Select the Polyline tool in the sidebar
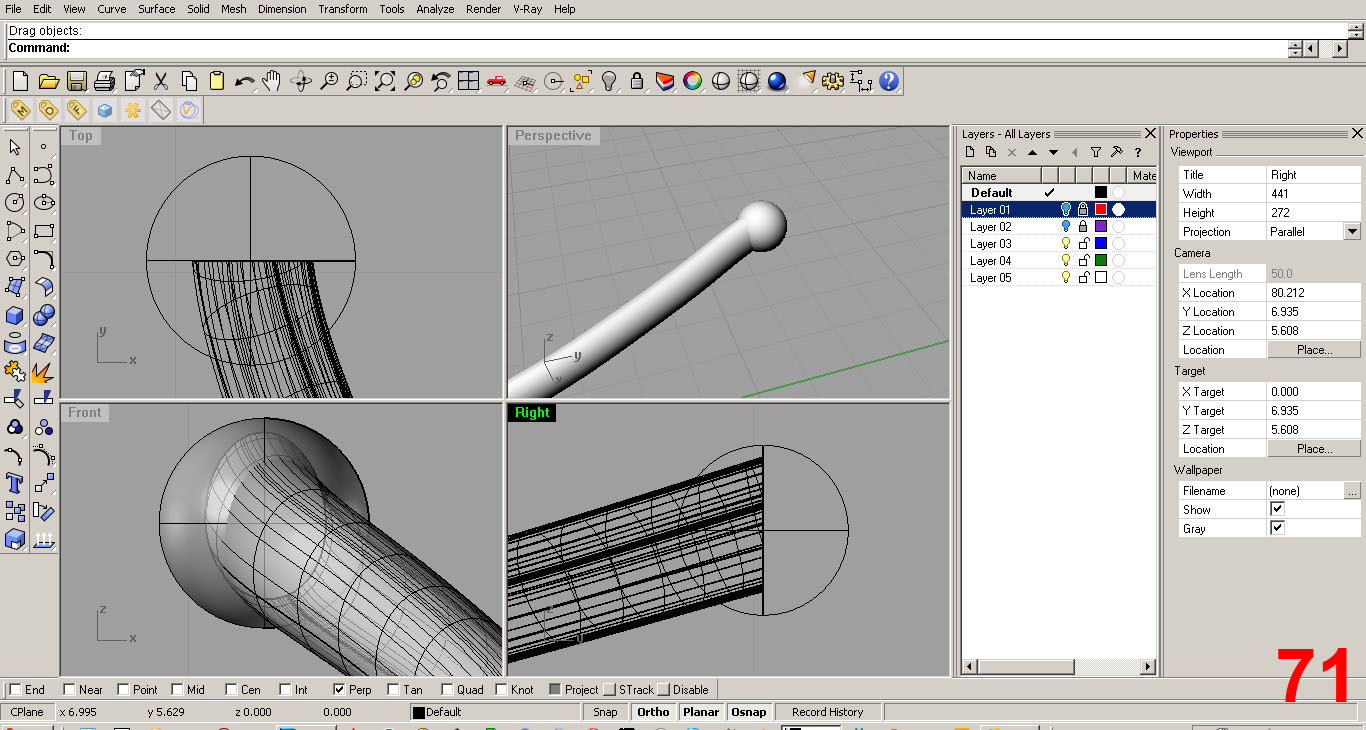This screenshot has height=730, width=1366. click(x=15, y=175)
